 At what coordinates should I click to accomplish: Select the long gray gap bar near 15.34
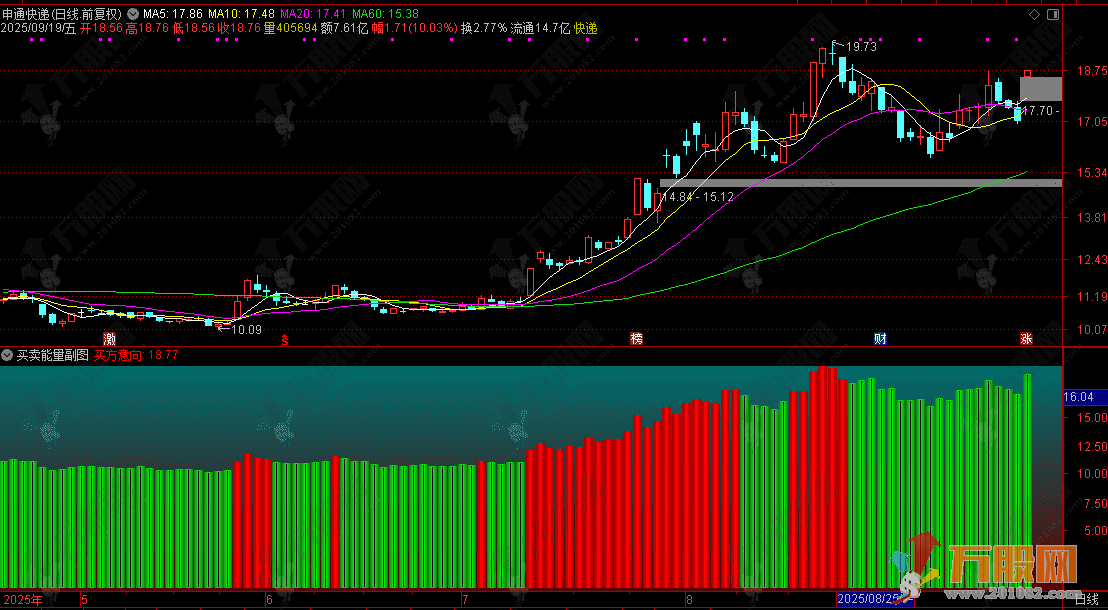click(x=861, y=182)
